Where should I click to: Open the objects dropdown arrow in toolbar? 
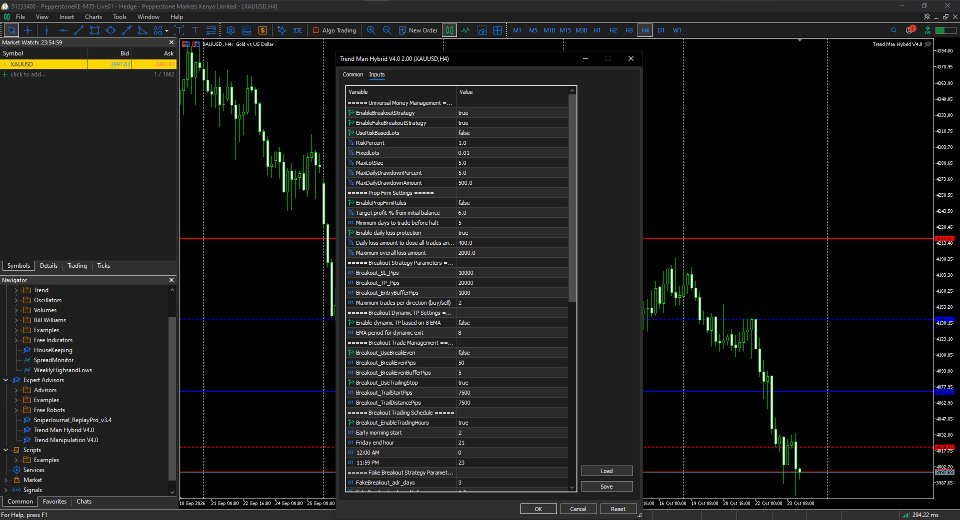coord(167,31)
